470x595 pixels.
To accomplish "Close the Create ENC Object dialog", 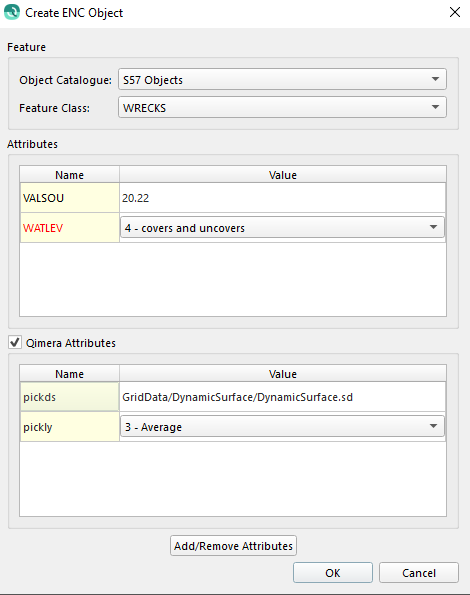I will pos(455,12).
